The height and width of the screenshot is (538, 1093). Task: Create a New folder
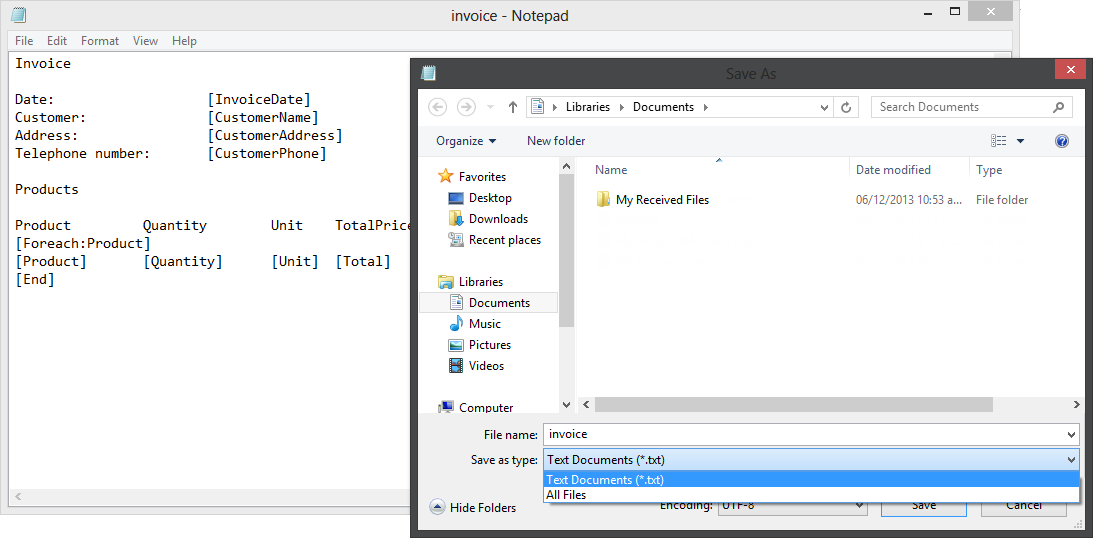click(x=556, y=141)
